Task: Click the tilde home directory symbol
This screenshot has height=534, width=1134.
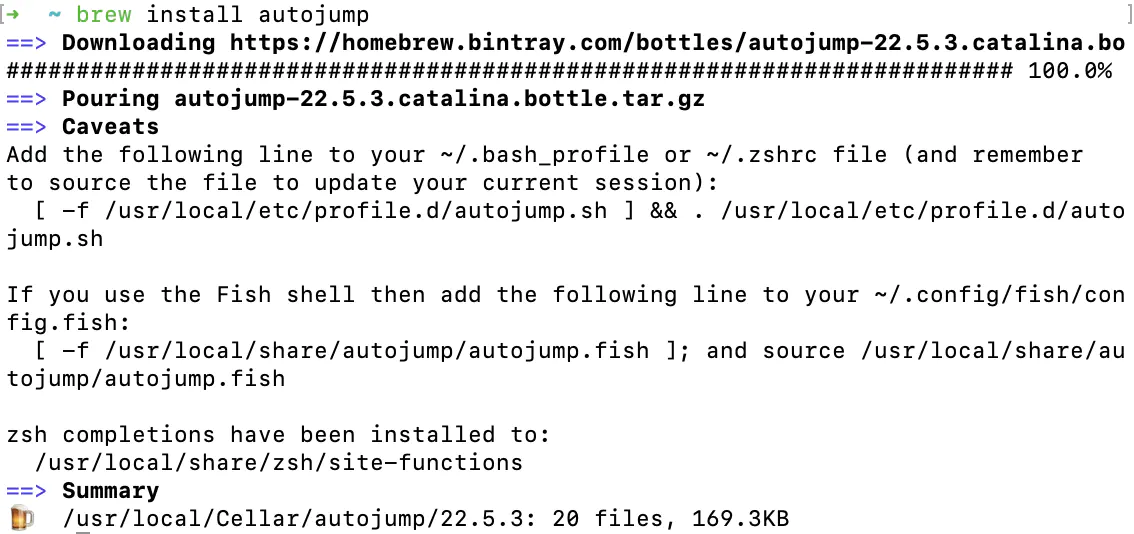Action: coord(54,14)
